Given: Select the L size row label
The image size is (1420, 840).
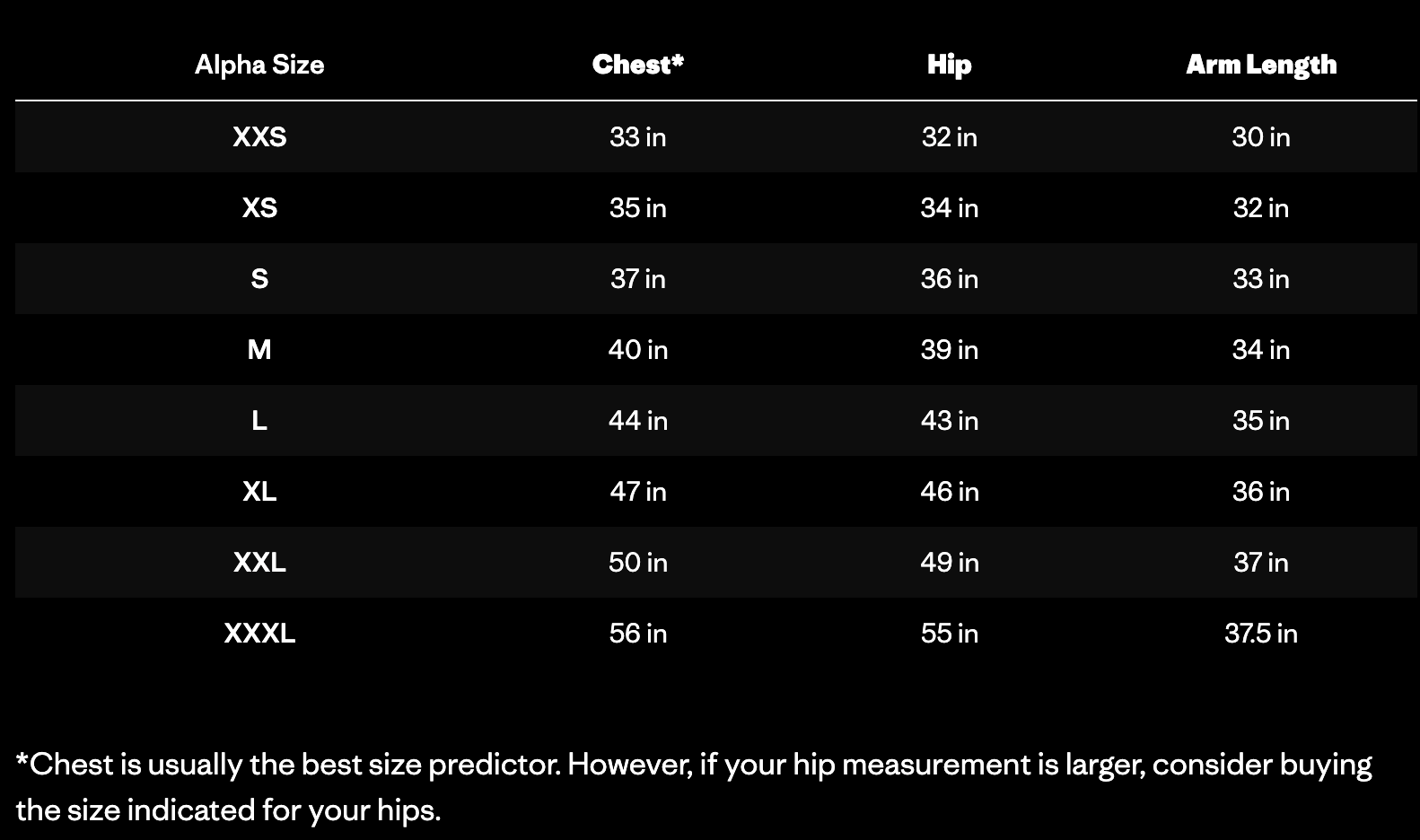Looking at the screenshot, I should click(x=259, y=420).
